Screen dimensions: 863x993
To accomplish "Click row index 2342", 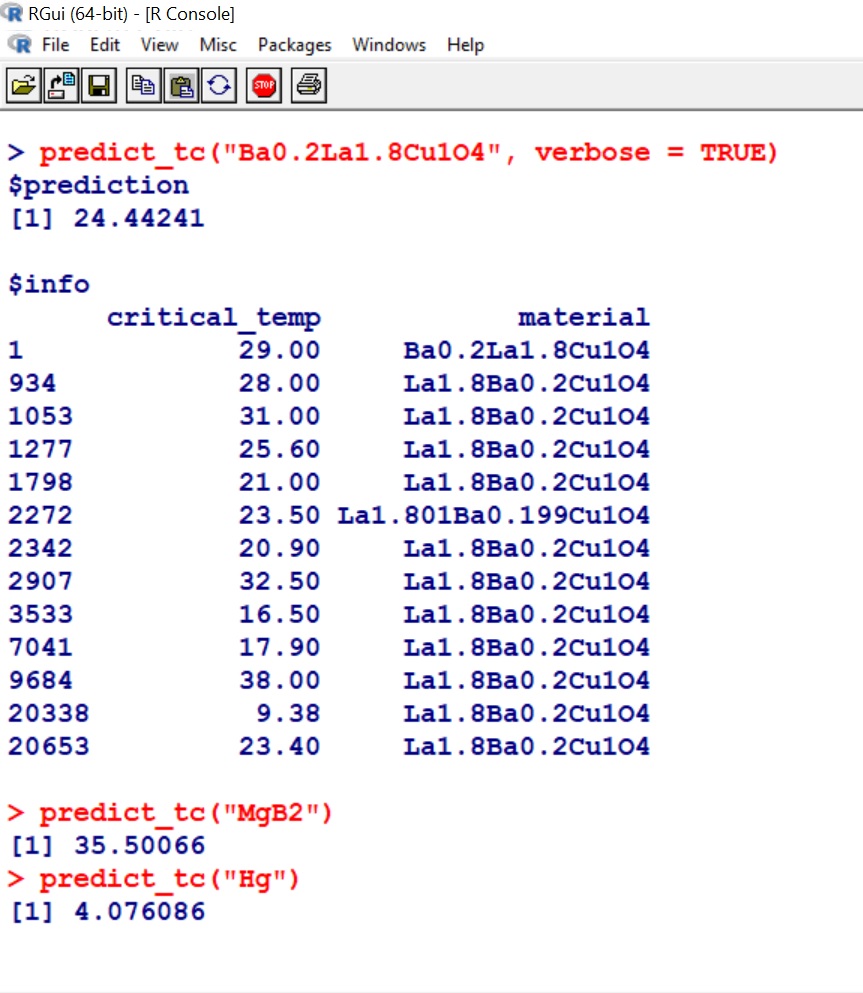I will click(x=41, y=548).
